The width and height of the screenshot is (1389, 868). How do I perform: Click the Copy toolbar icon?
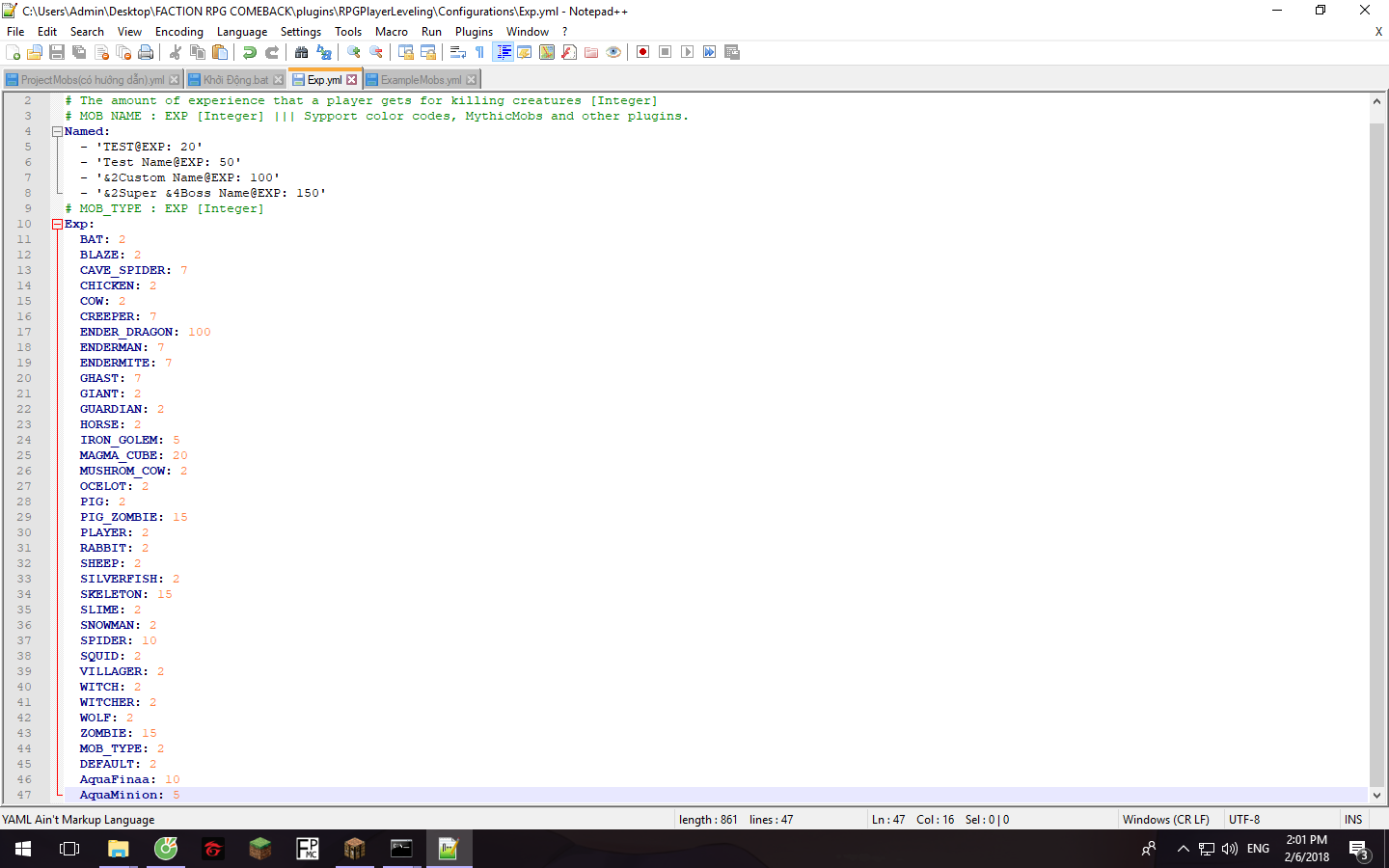click(x=198, y=52)
